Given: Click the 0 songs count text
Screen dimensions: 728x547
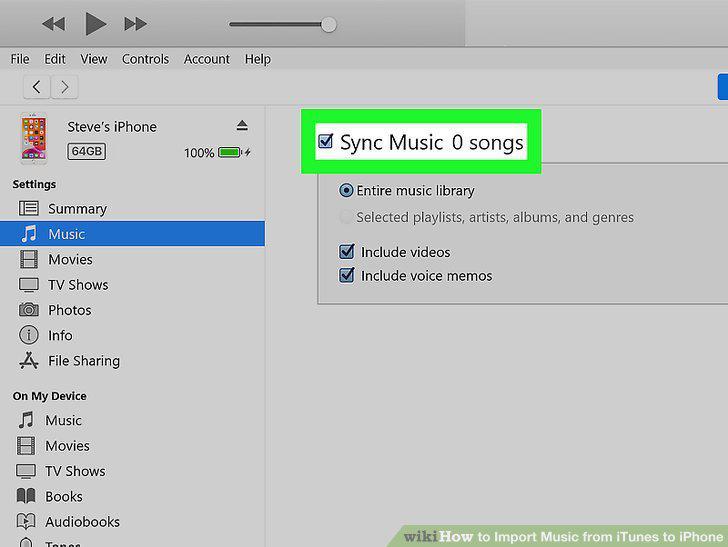Looking at the screenshot, I should click(488, 143).
